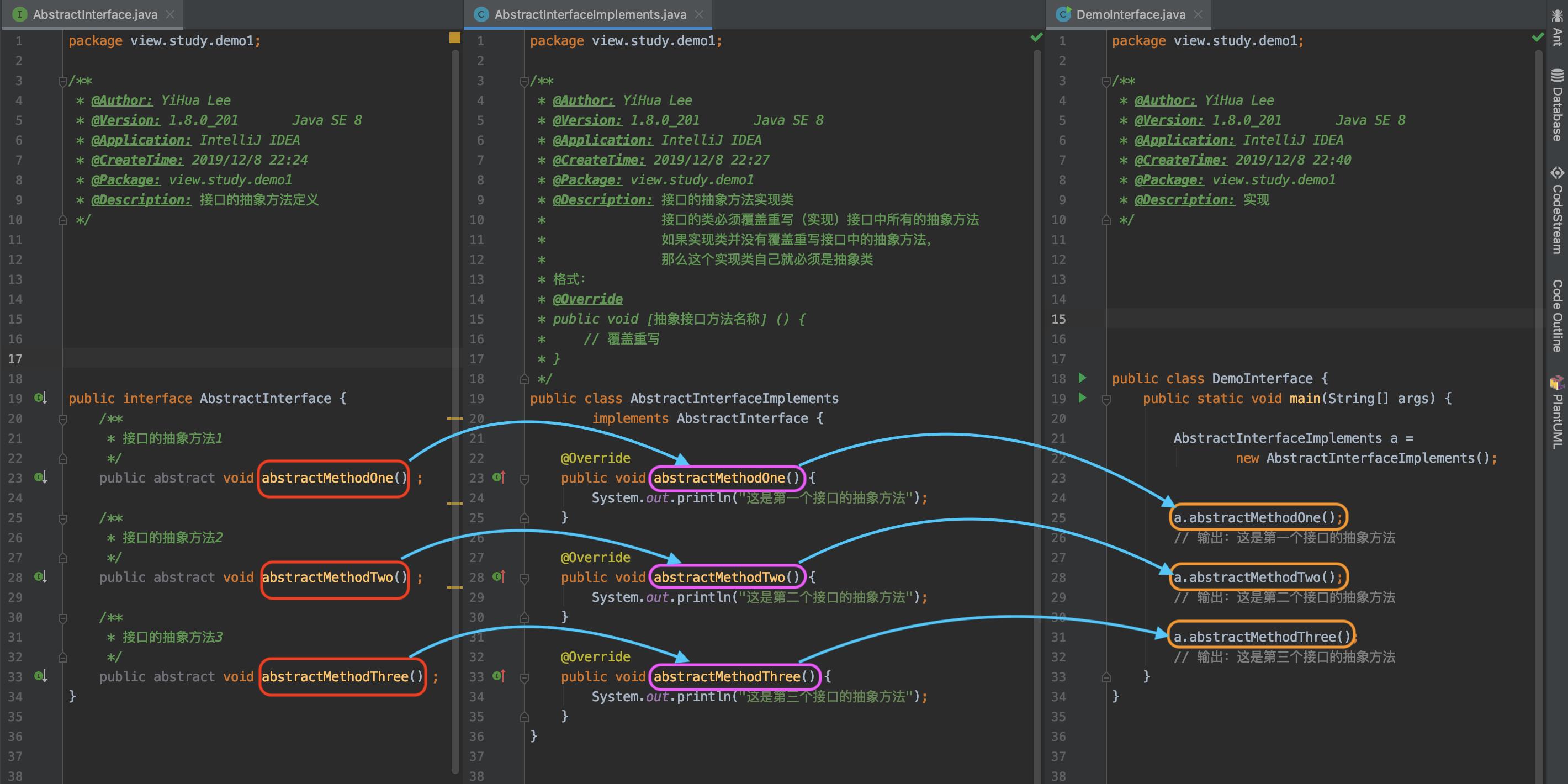The height and width of the screenshot is (784, 1568).
Task: Open the PlantUML tool window
Action: point(1557,412)
